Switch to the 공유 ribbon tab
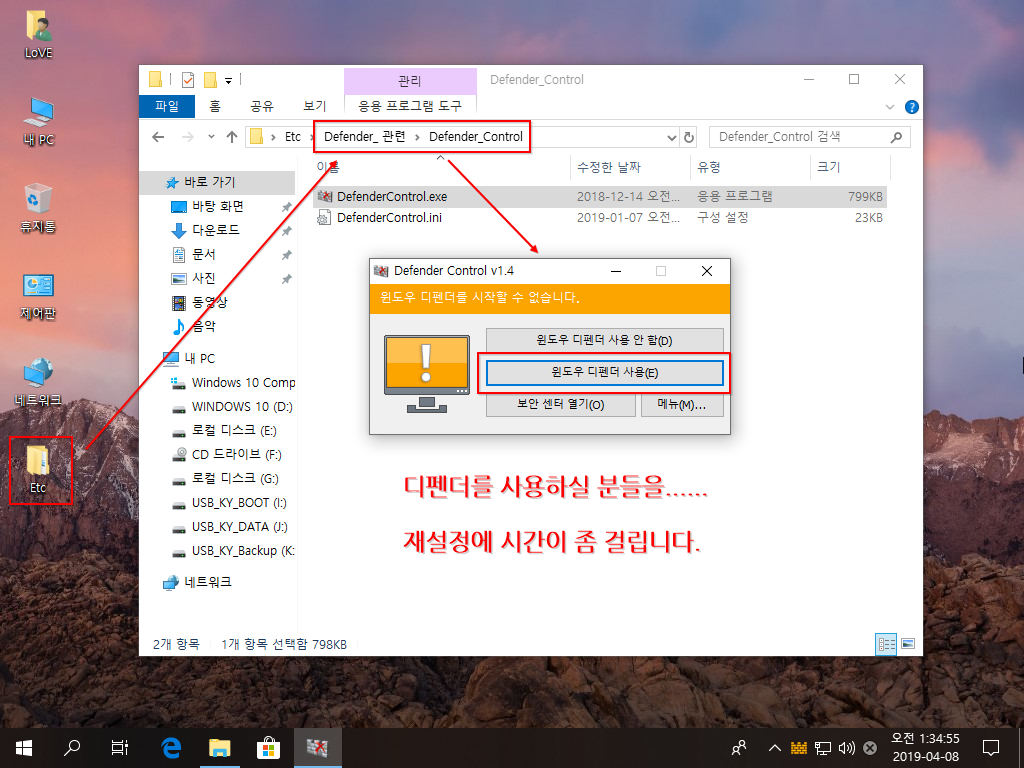1024x768 pixels. coord(262,106)
